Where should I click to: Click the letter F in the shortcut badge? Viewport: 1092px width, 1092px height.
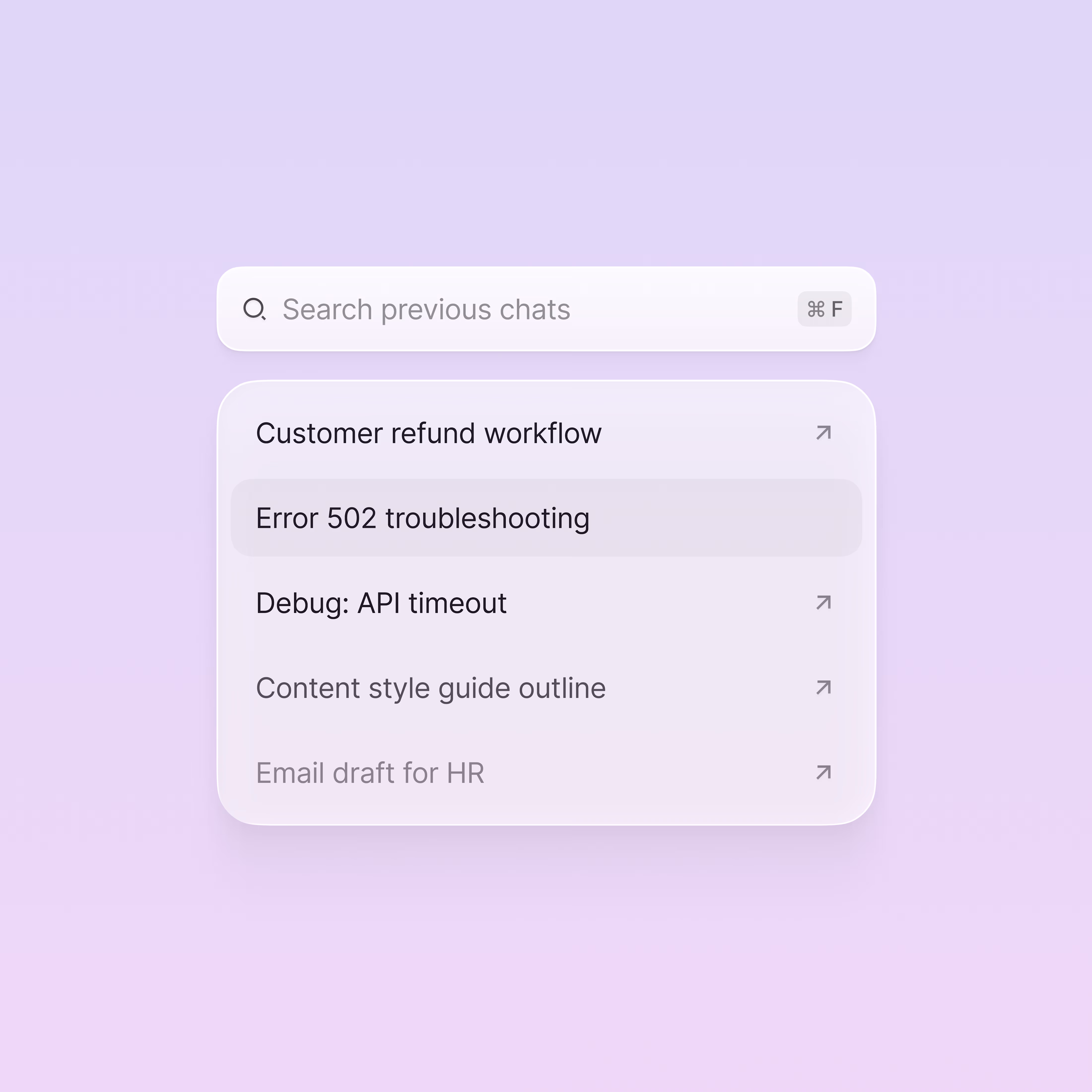837,309
